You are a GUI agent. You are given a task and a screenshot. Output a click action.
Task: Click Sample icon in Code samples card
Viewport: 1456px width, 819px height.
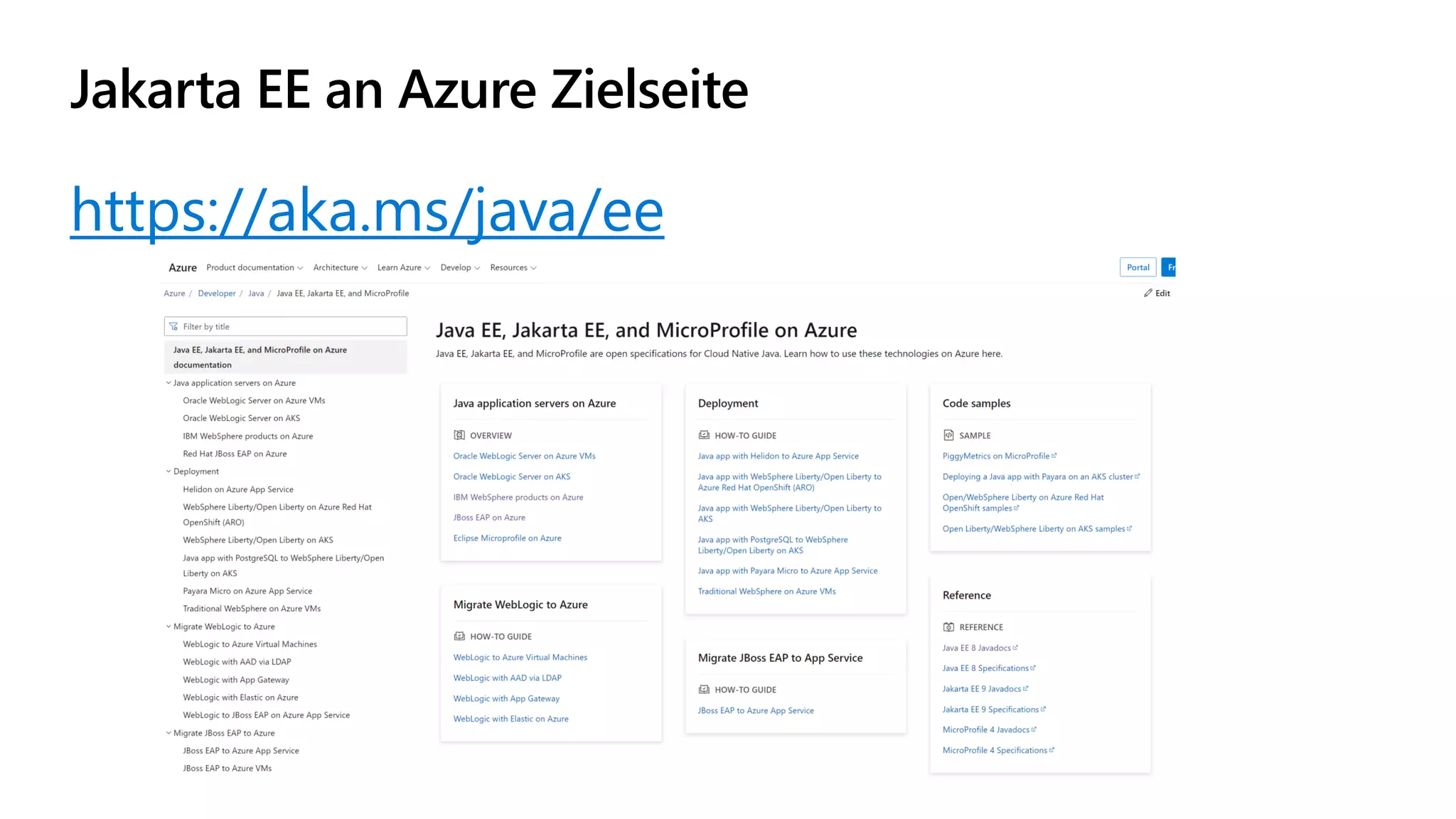pyautogui.click(x=948, y=435)
